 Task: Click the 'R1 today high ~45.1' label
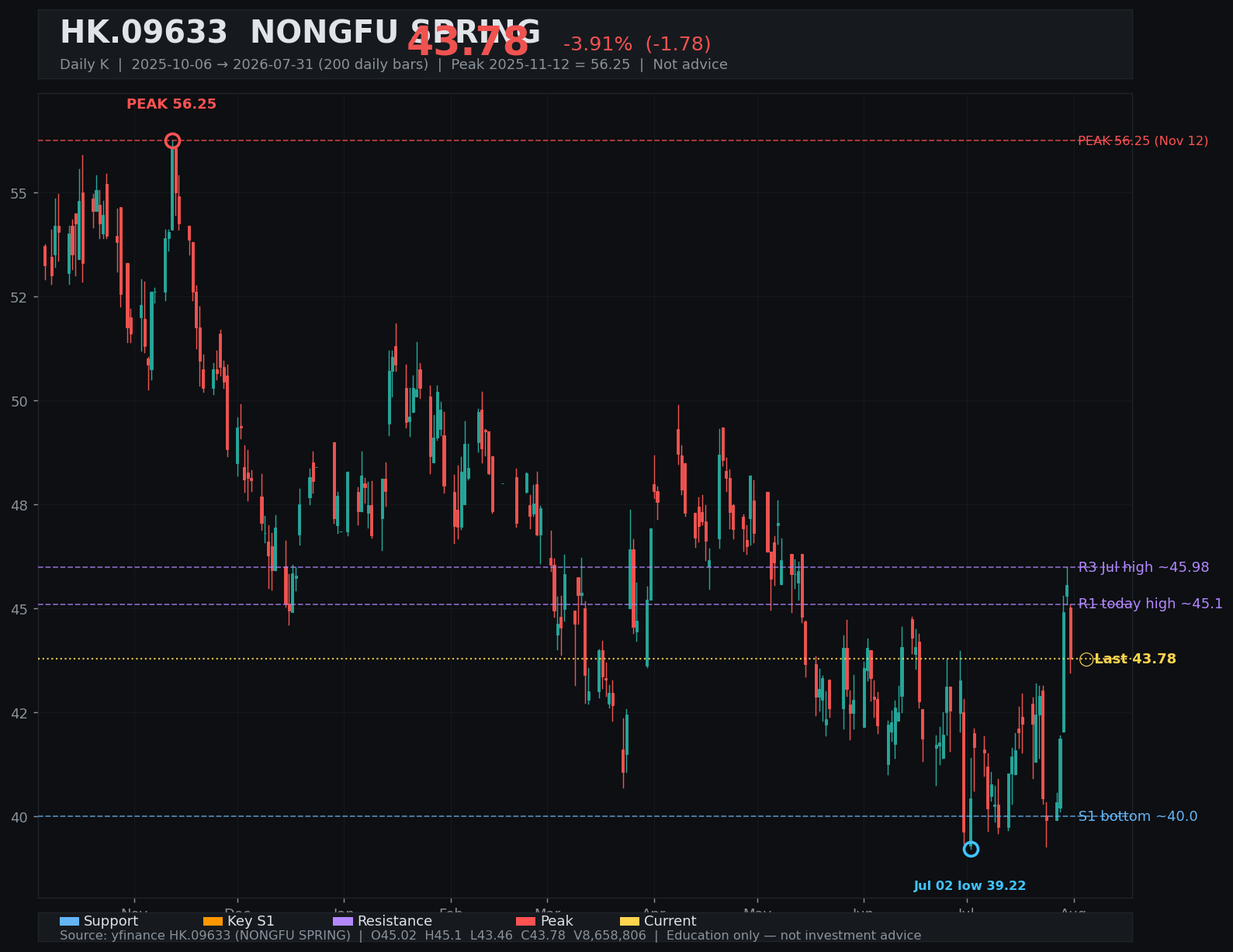1150,604
